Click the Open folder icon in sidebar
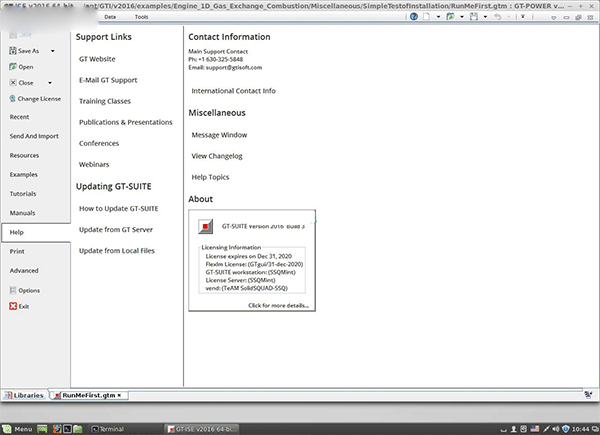Screen dimensions: 600x435 (x=13, y=67)
